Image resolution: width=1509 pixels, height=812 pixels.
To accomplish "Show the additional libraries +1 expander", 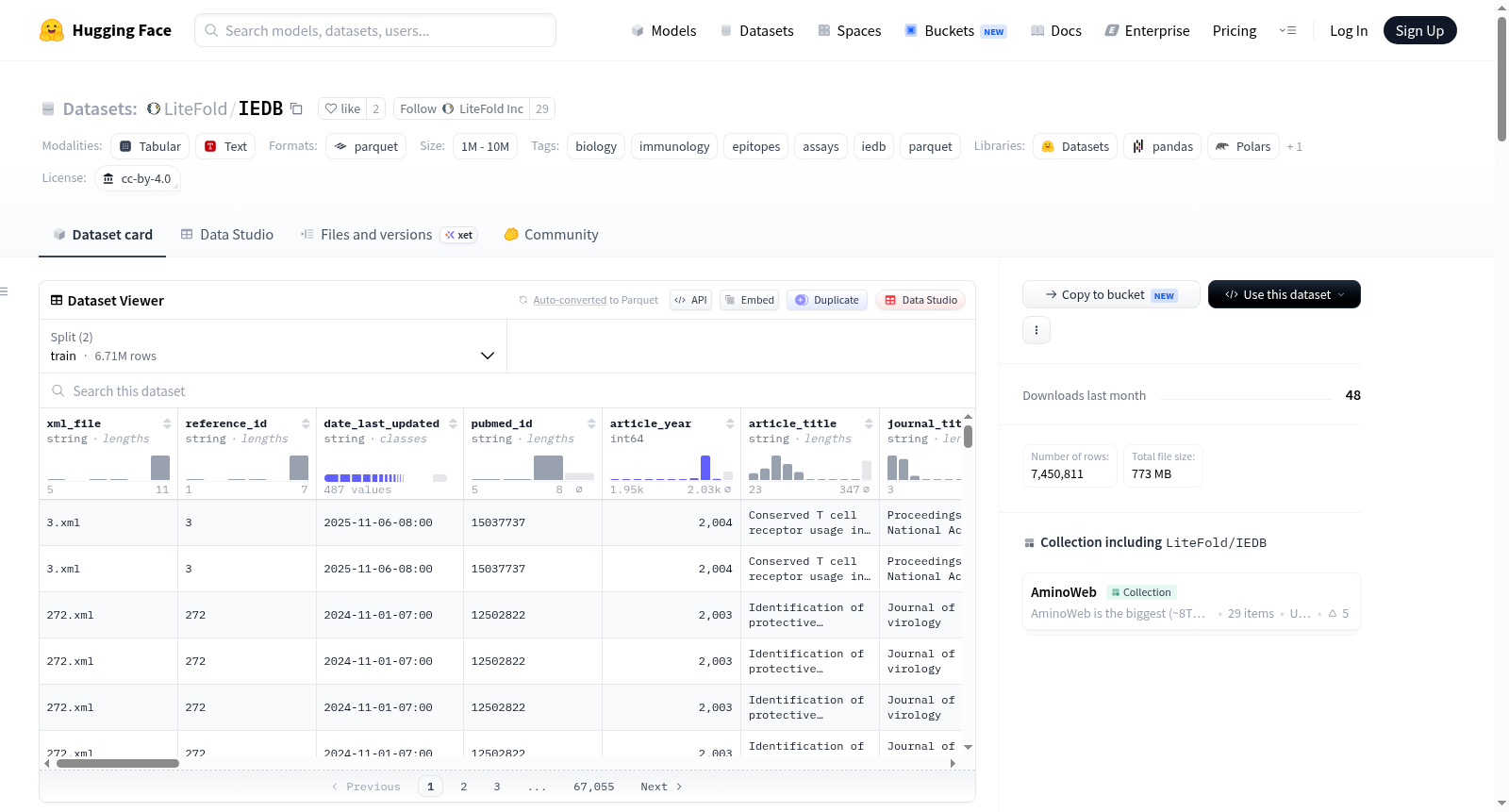I will pos(1294,147).
